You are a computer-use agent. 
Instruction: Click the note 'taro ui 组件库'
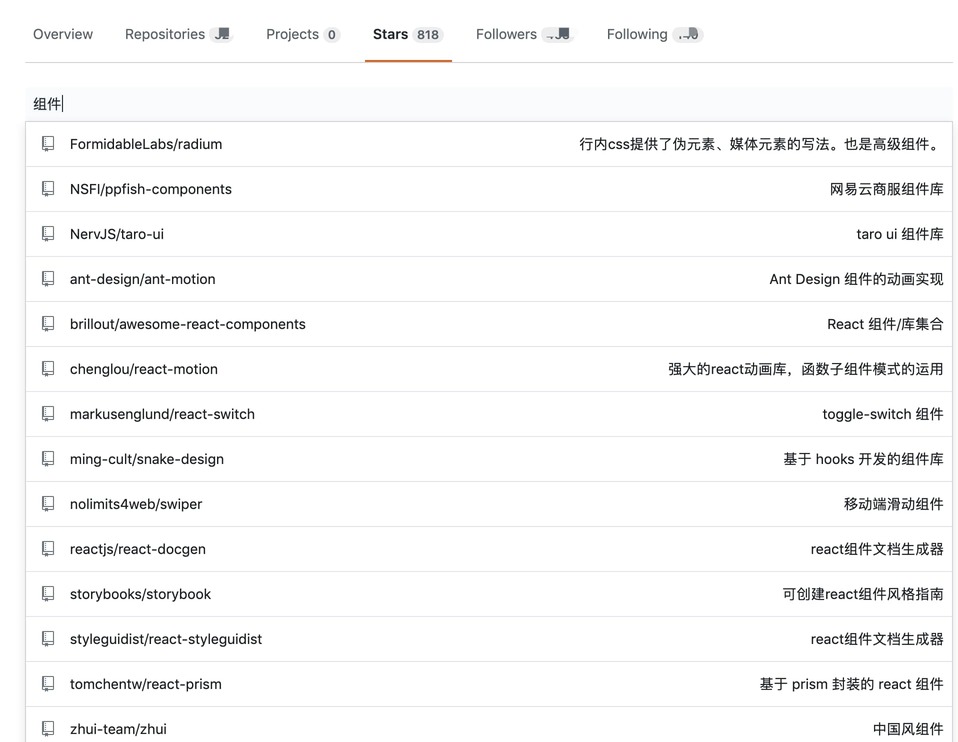pos(899,234)
